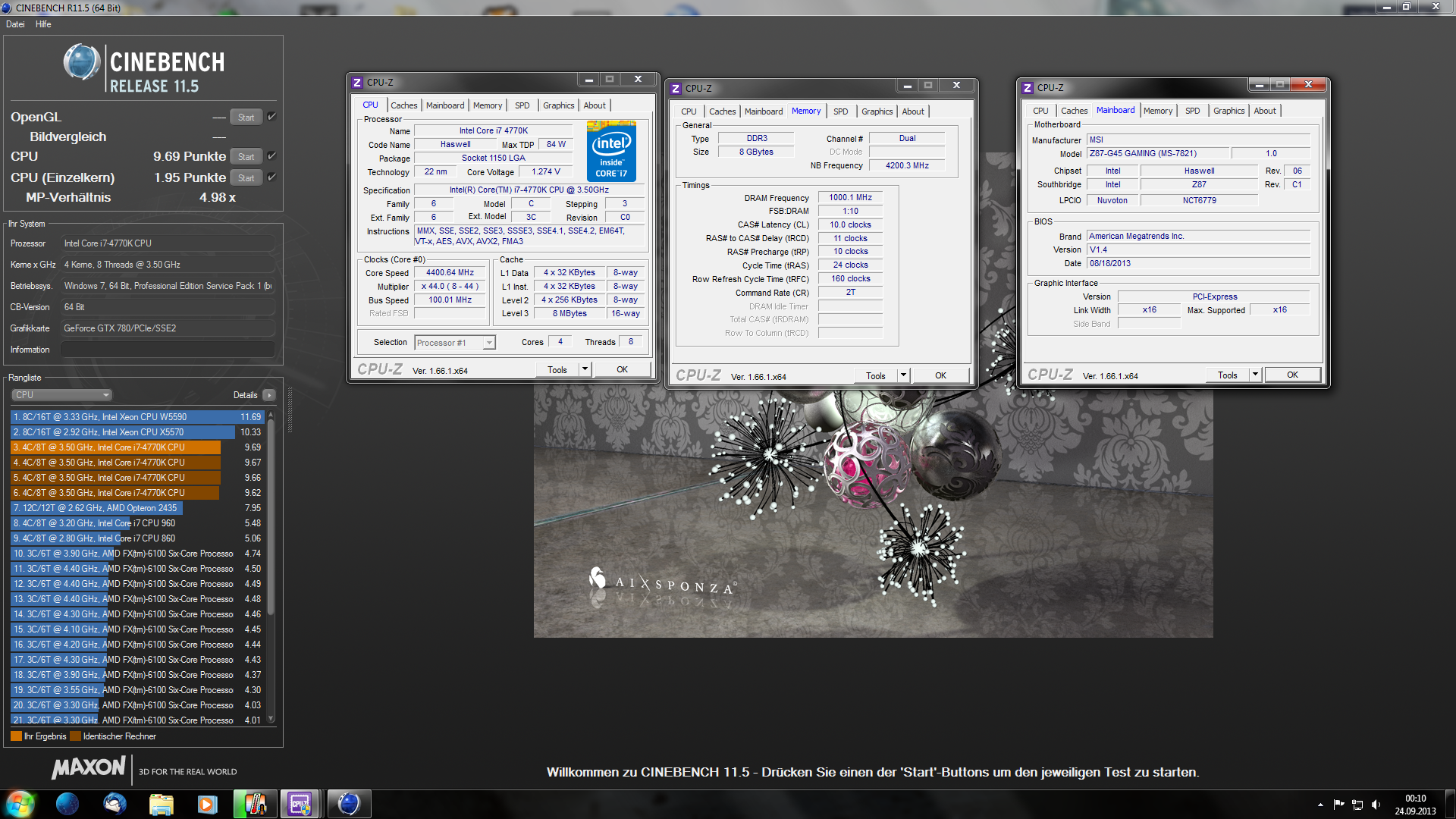Image resolution: width=1456 pixels, height=819 pixels.
Task: Open Thunderbird mail from the taskbar
Action: pyautogui.click(x=115, y=804)
